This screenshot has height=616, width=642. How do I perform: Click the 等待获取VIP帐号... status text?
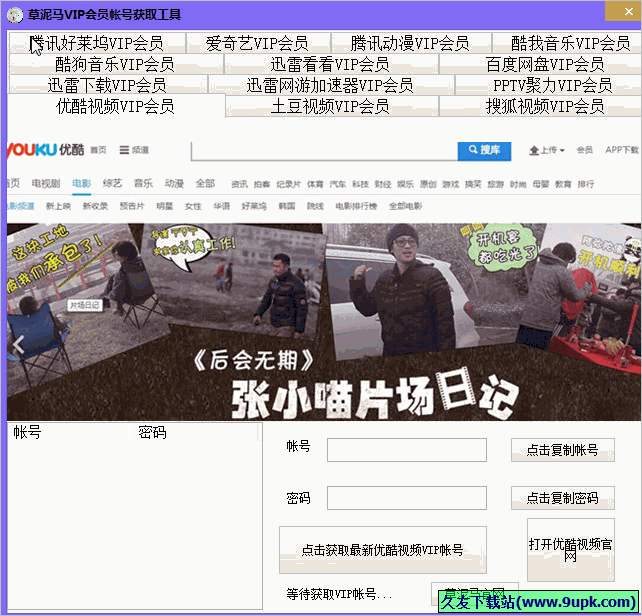[x=339, y=594]
